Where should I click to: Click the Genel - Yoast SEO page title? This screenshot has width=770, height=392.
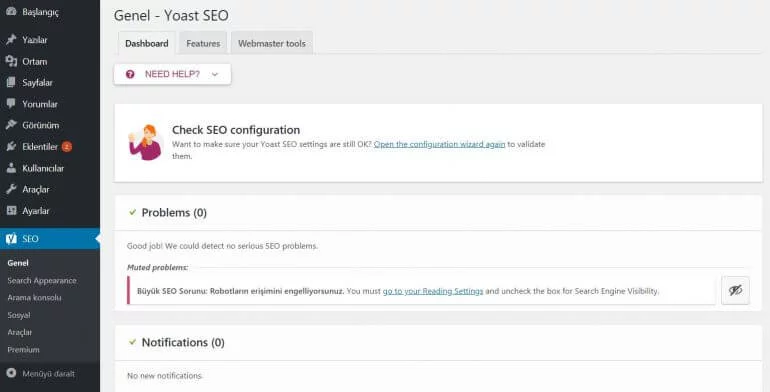[171, 15]
